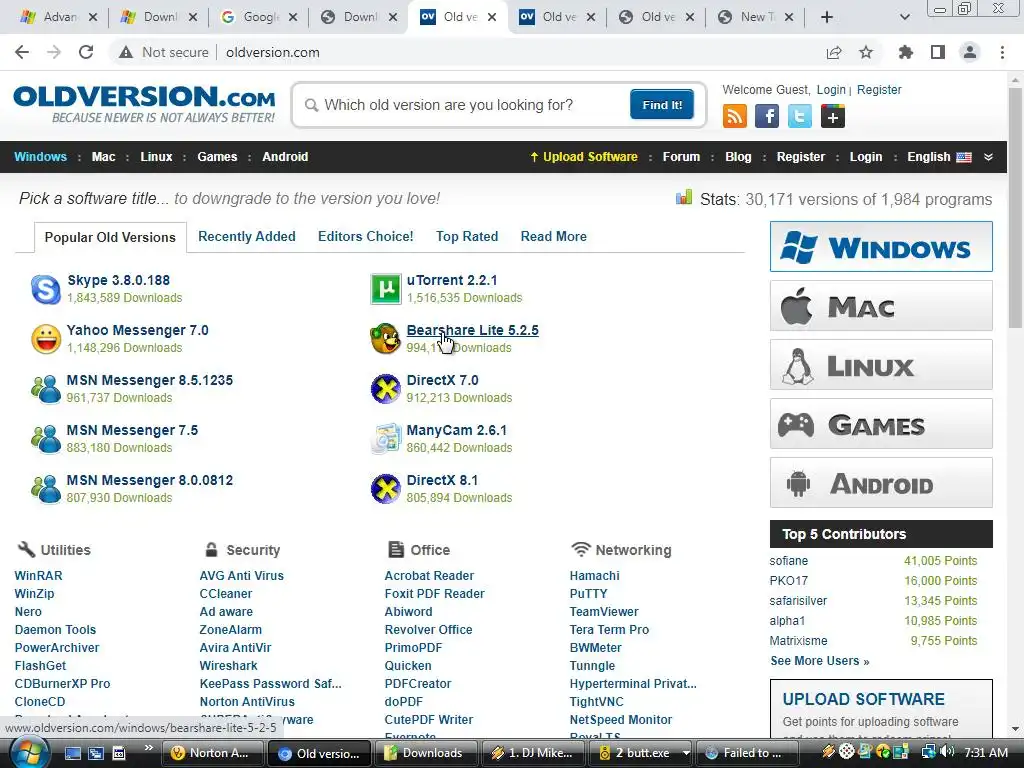Click the stats bar chart icon

(684, 197)
